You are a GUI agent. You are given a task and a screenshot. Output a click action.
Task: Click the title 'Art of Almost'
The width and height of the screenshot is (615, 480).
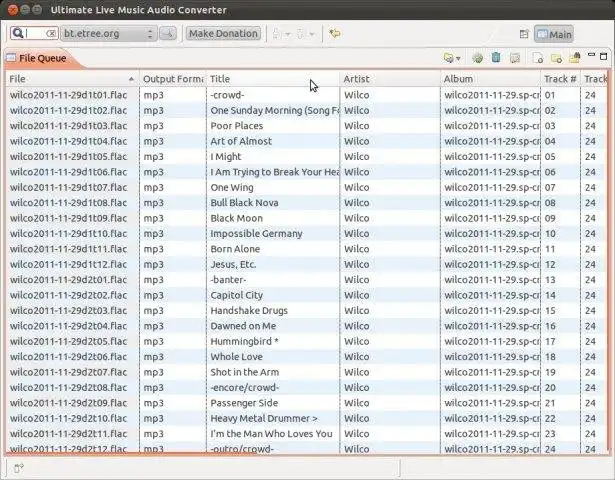pos(241,141)
